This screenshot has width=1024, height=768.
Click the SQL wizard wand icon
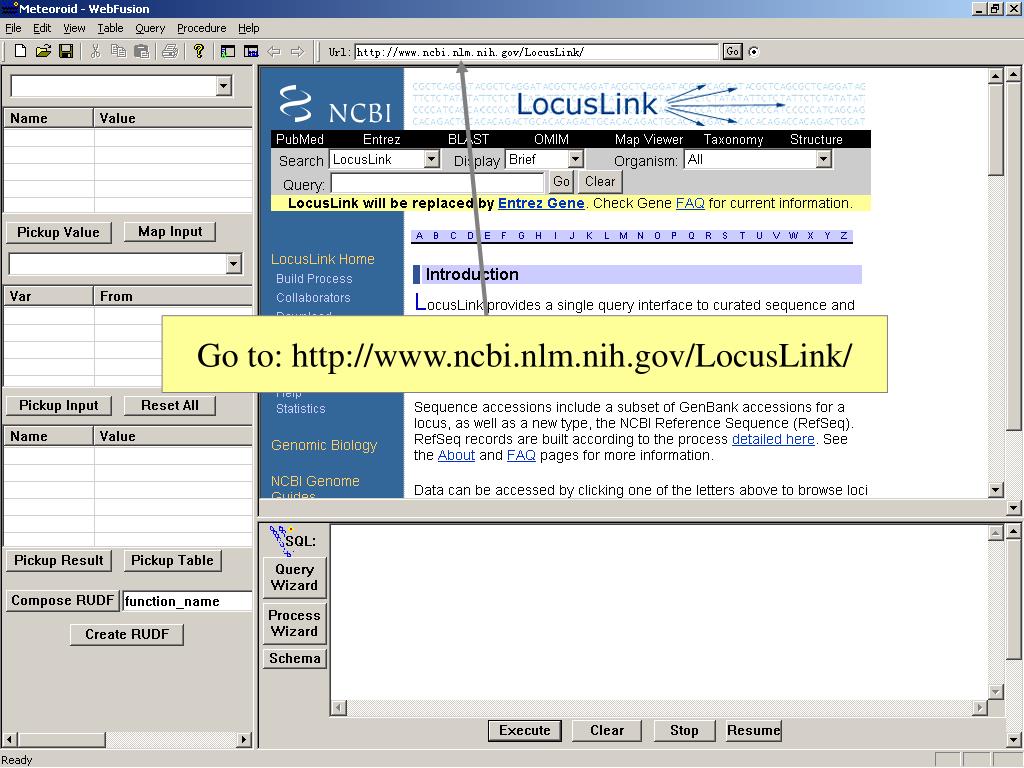[280, 540]
